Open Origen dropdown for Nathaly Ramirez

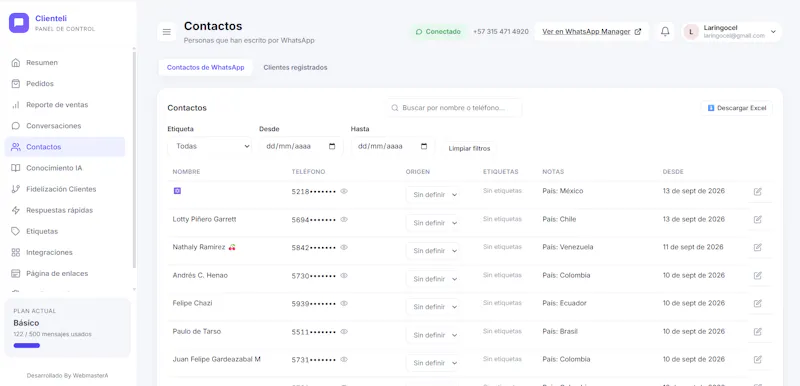433,251
